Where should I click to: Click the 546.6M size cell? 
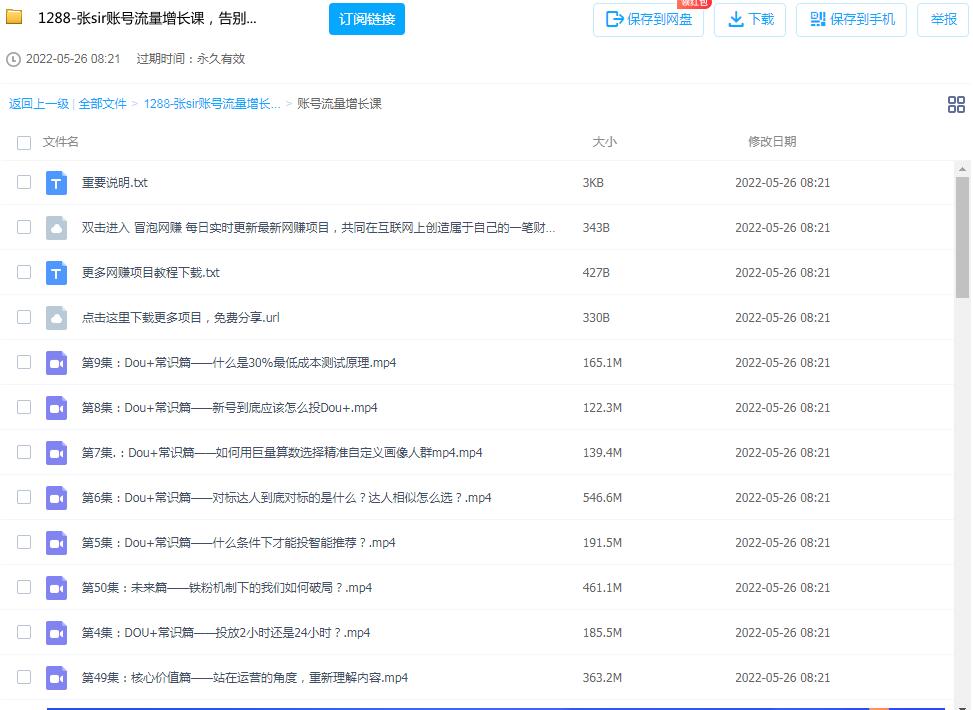[602, 498]
